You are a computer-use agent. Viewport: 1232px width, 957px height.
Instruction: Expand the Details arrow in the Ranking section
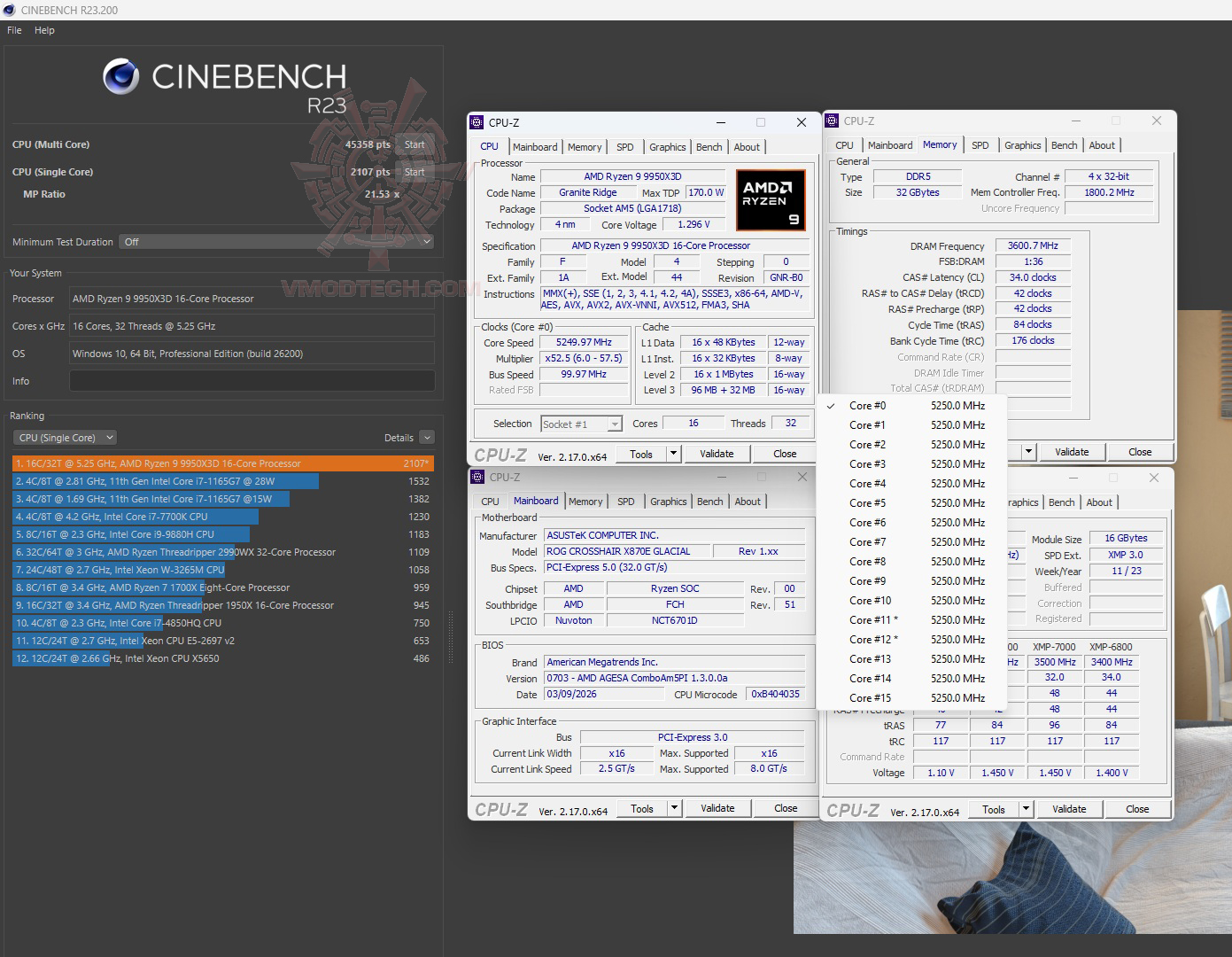click(x=427, y=438)
